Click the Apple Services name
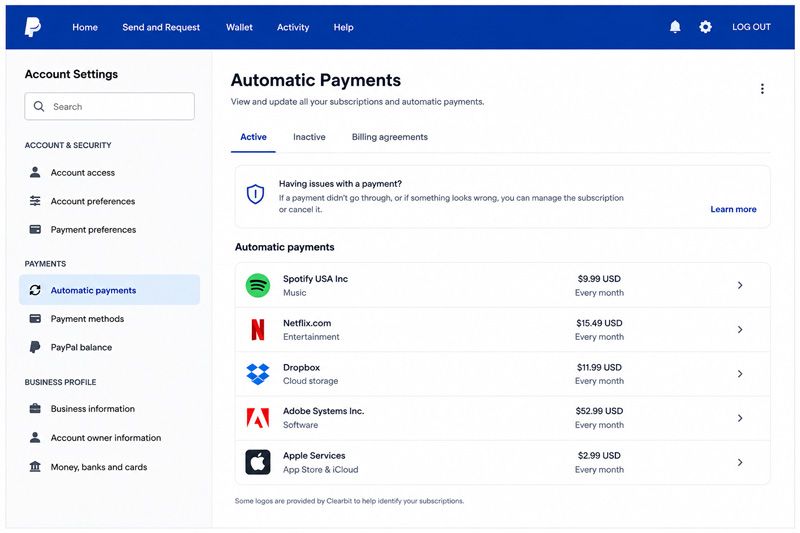 pos(314,455)
